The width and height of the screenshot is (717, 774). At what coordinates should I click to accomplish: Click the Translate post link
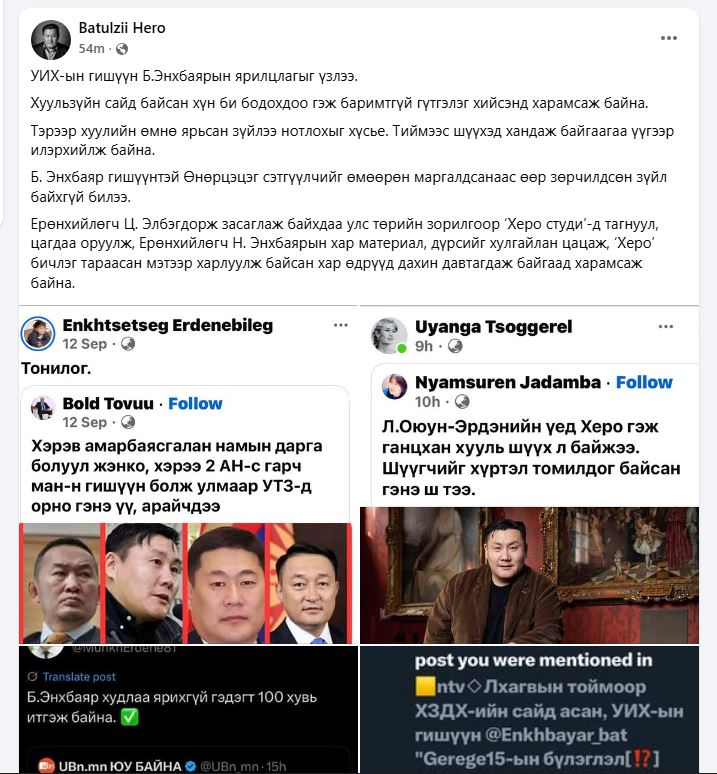click(x=78, y=677)
